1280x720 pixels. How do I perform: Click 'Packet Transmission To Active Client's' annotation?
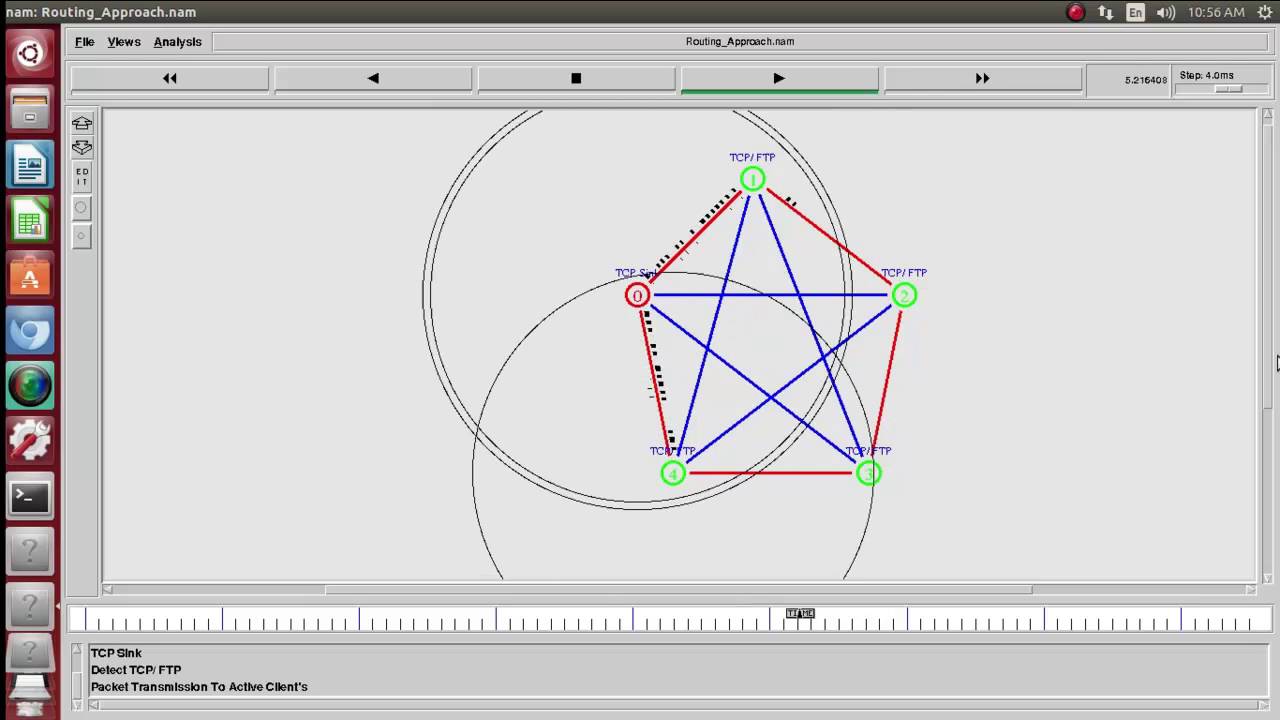199,687
